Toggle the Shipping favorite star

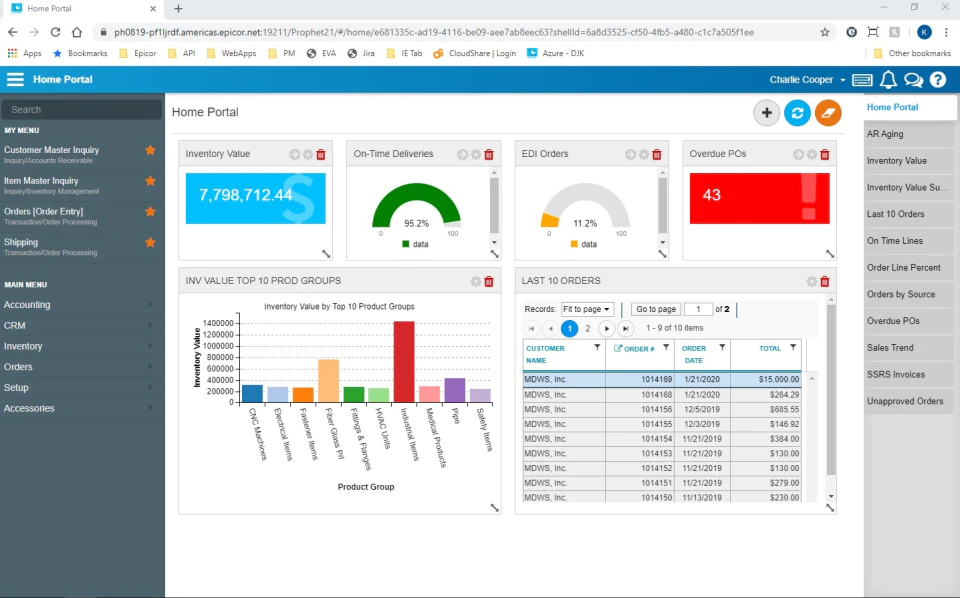(150, 242)
